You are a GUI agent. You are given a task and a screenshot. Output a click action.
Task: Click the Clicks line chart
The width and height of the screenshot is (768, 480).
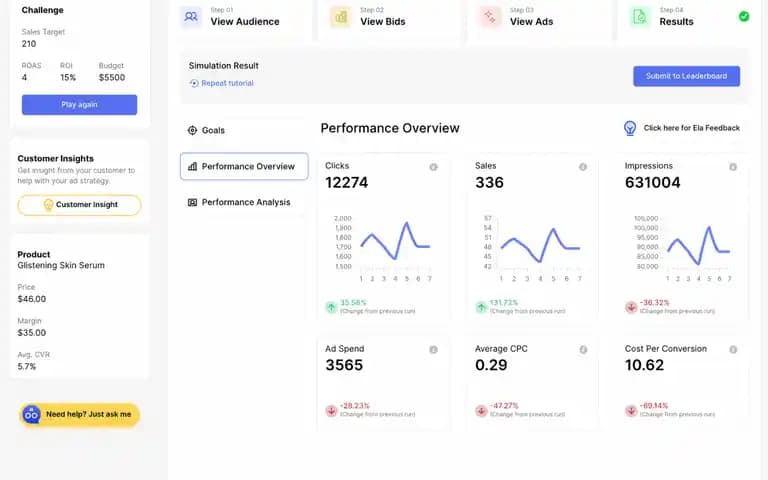pos(383,247)
